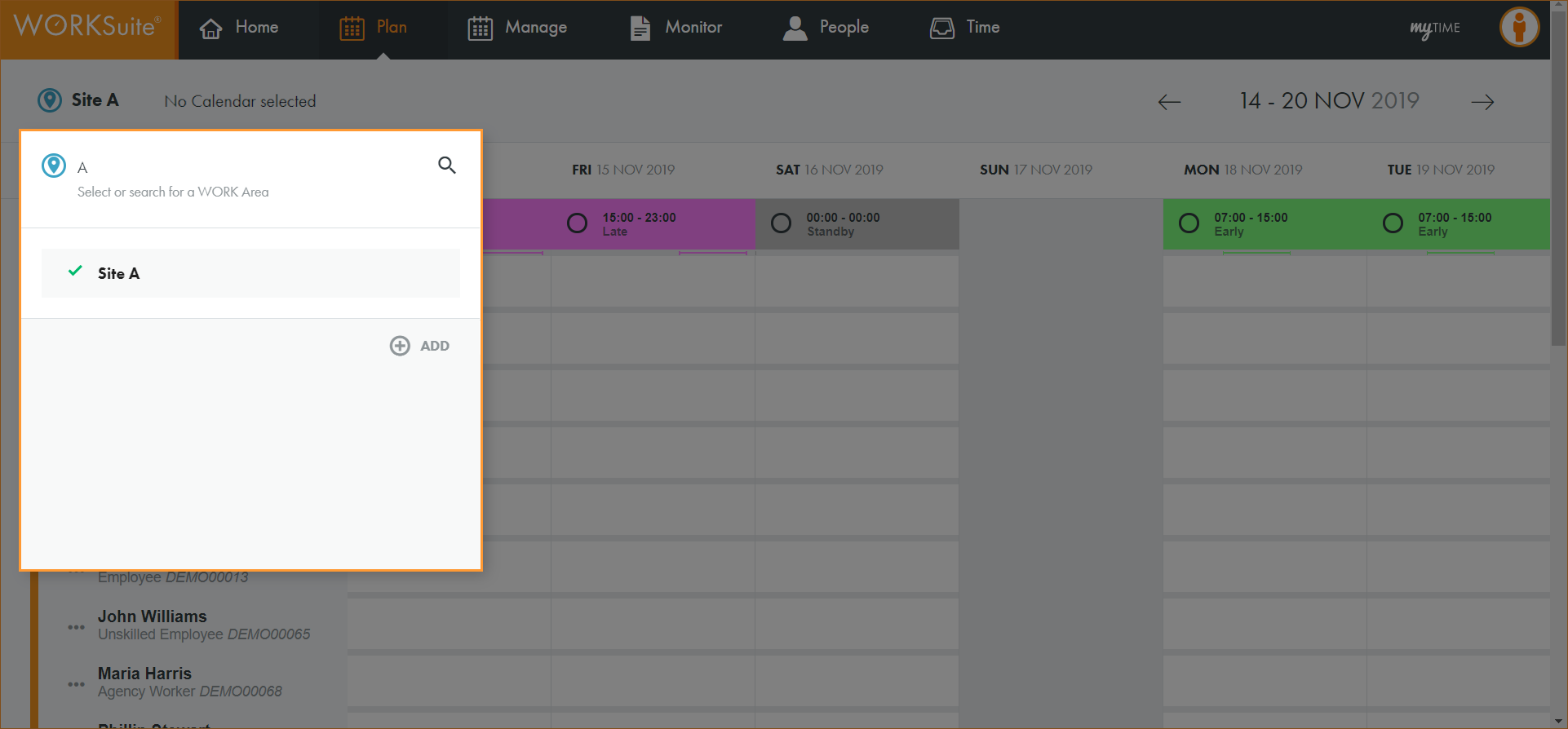This screenshot has width=1568, height=729.
Task: Select the Friday 15:00 - 23:00 Late shift circle
Action: (x=577, y=223)
